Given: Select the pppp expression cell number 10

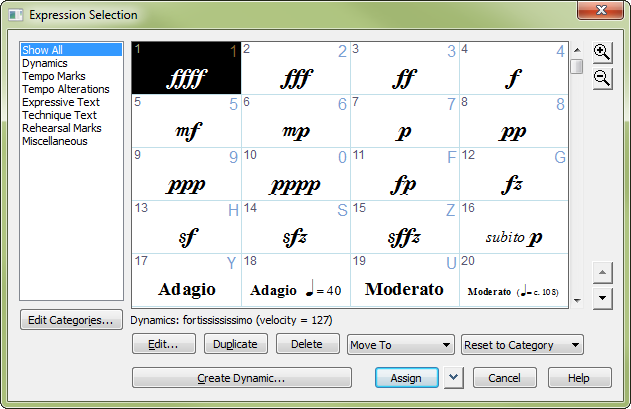Looking at the screenshot, I should click(296, 174).
